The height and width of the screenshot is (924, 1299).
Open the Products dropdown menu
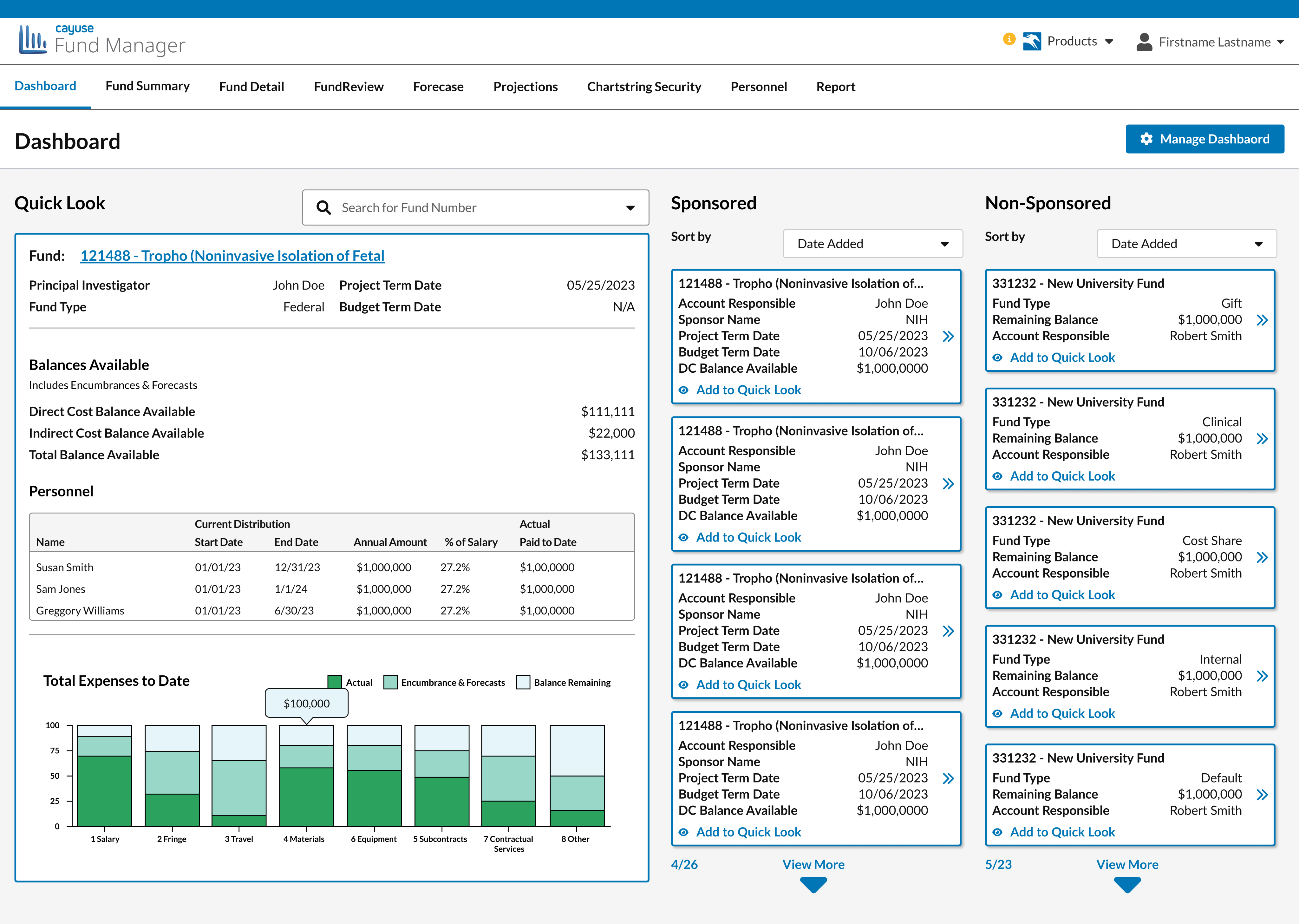point(1073,42)
